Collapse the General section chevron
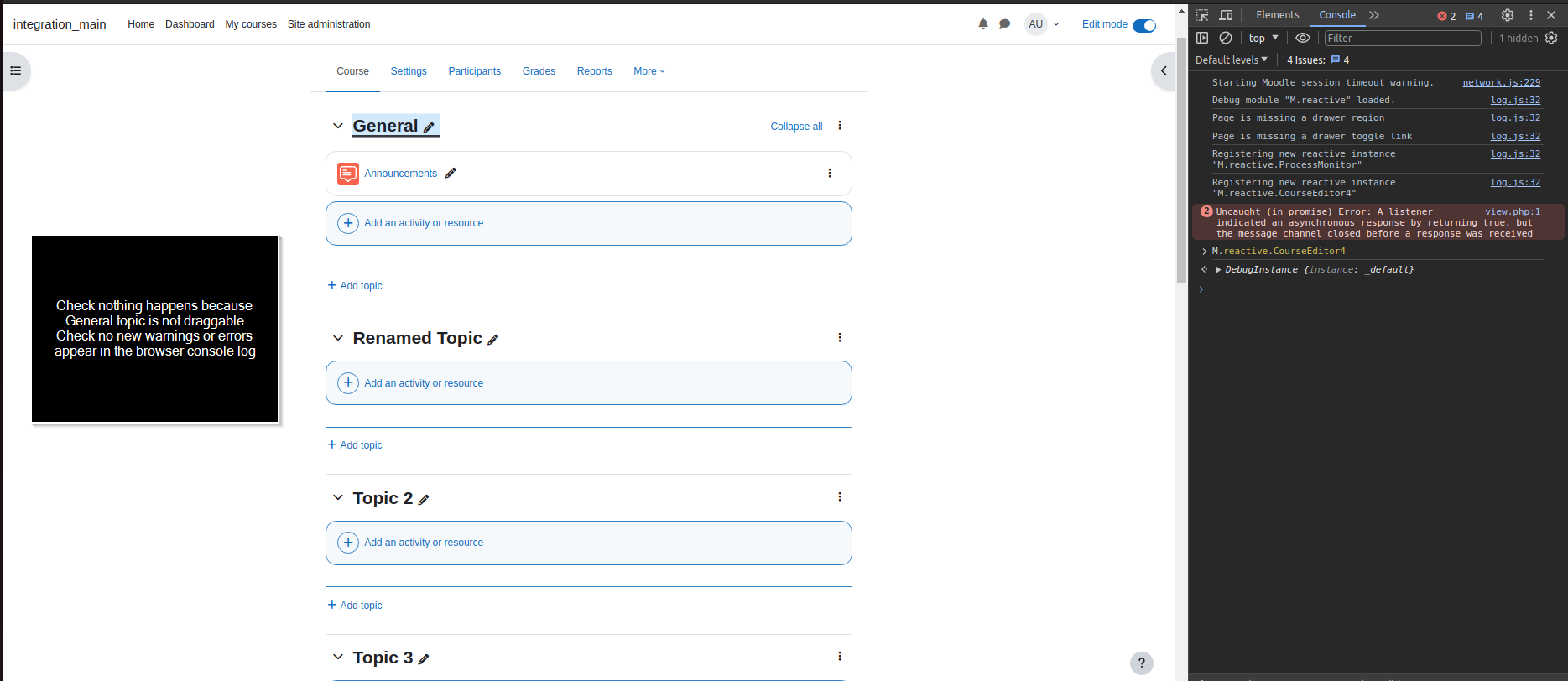Image resolution: width=1568 pixels, height=681 pixels. pyautogui.click(x=338, y=126)
